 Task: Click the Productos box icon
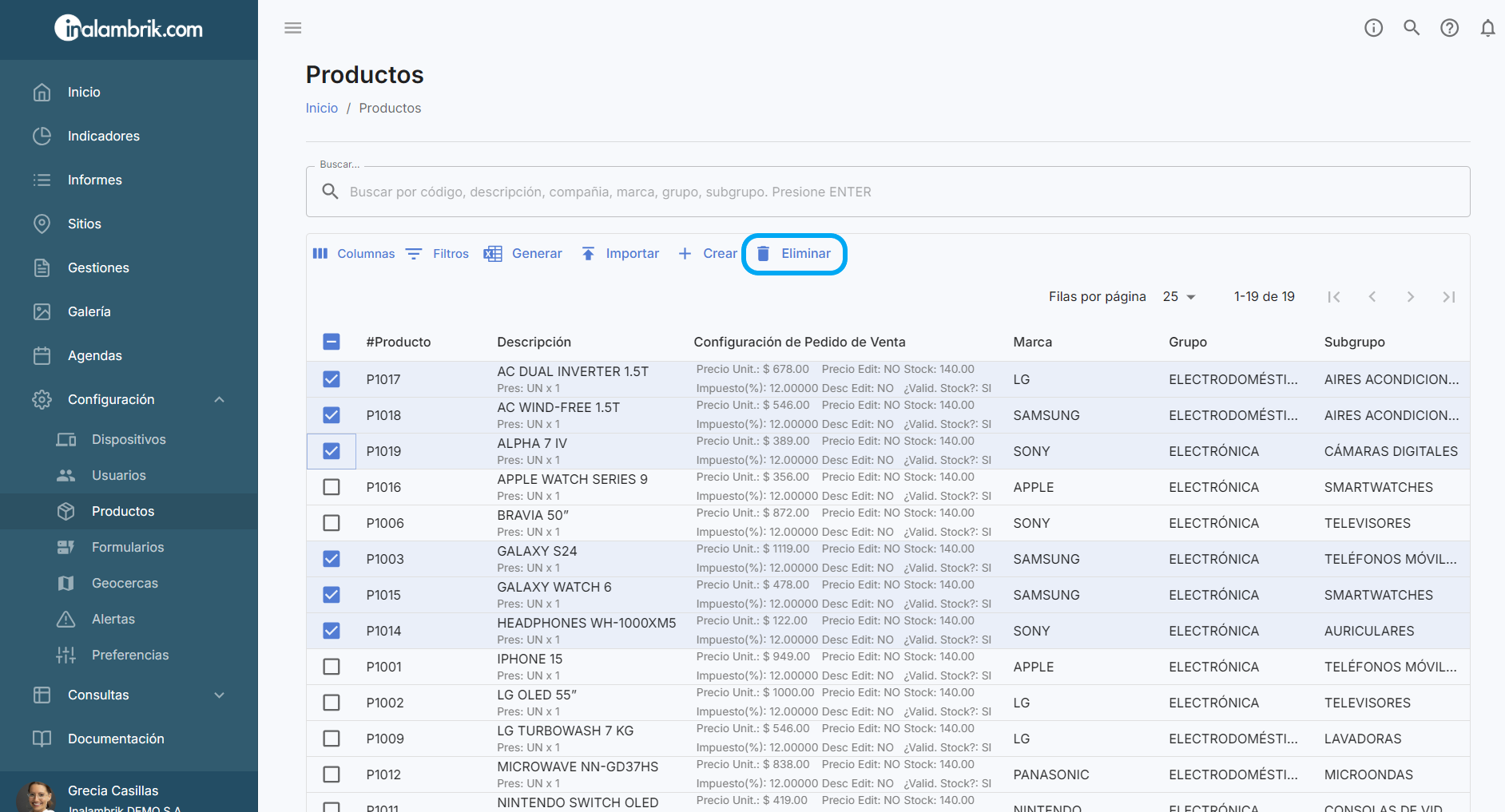(66, 511)
